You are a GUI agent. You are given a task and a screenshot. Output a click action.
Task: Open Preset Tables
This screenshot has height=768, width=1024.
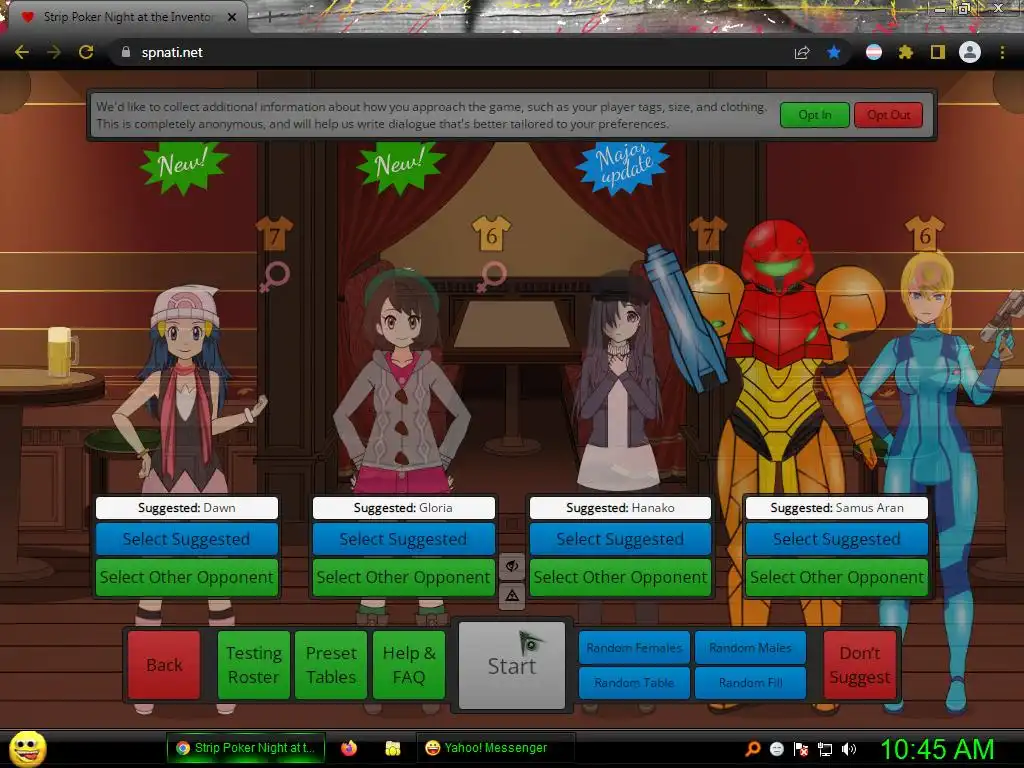tap(331, 665)
